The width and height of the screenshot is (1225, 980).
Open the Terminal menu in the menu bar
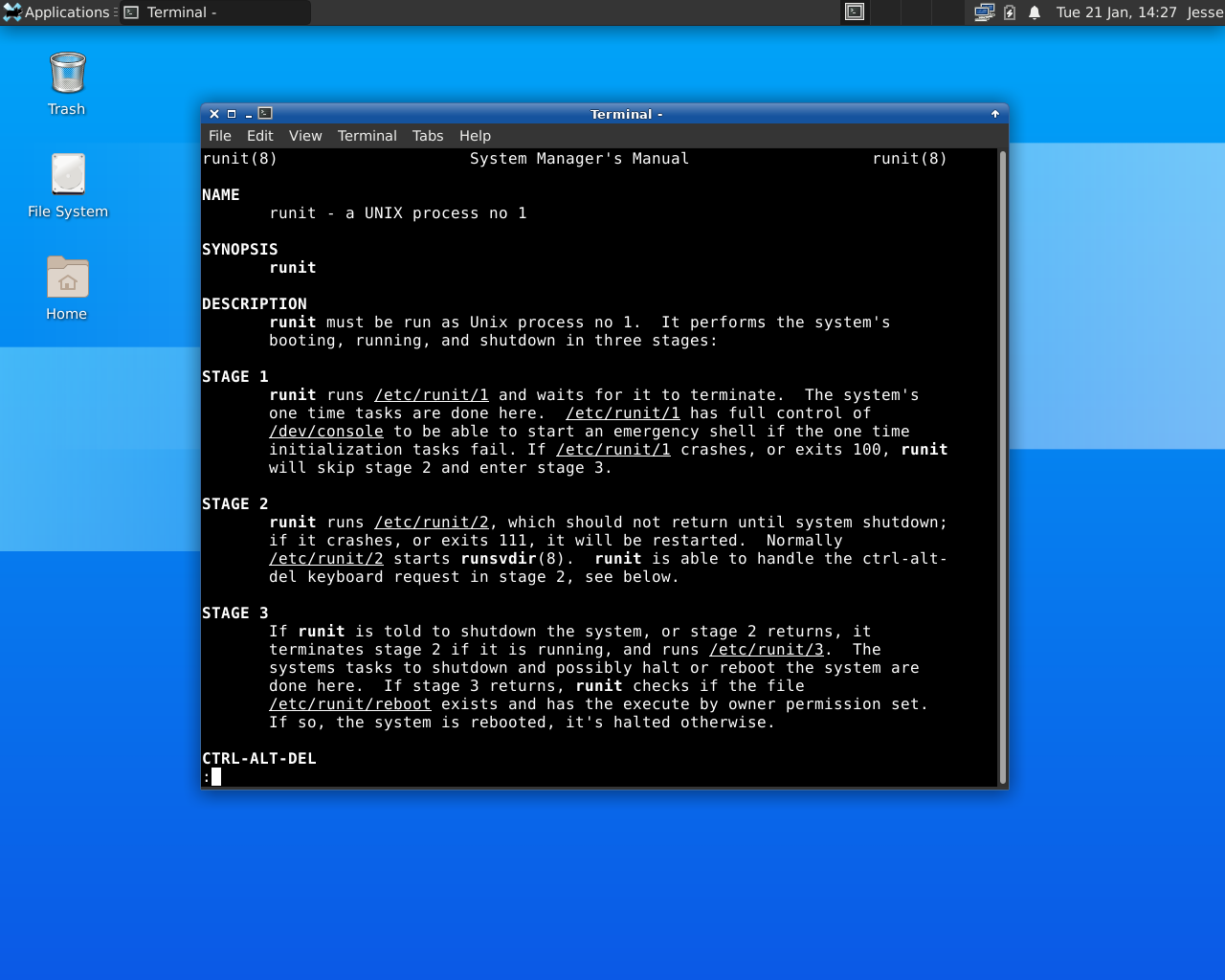pyautogui.click(x=367, y=136)
